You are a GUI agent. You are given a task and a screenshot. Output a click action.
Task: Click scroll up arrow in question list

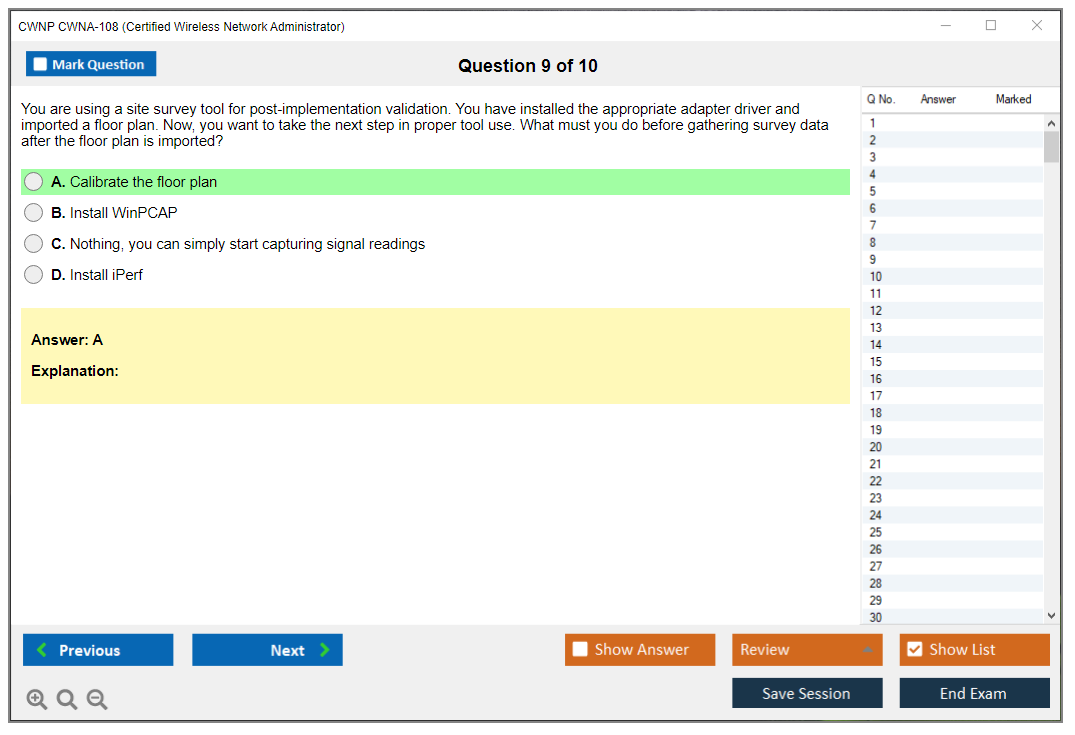click(1050, 123)
